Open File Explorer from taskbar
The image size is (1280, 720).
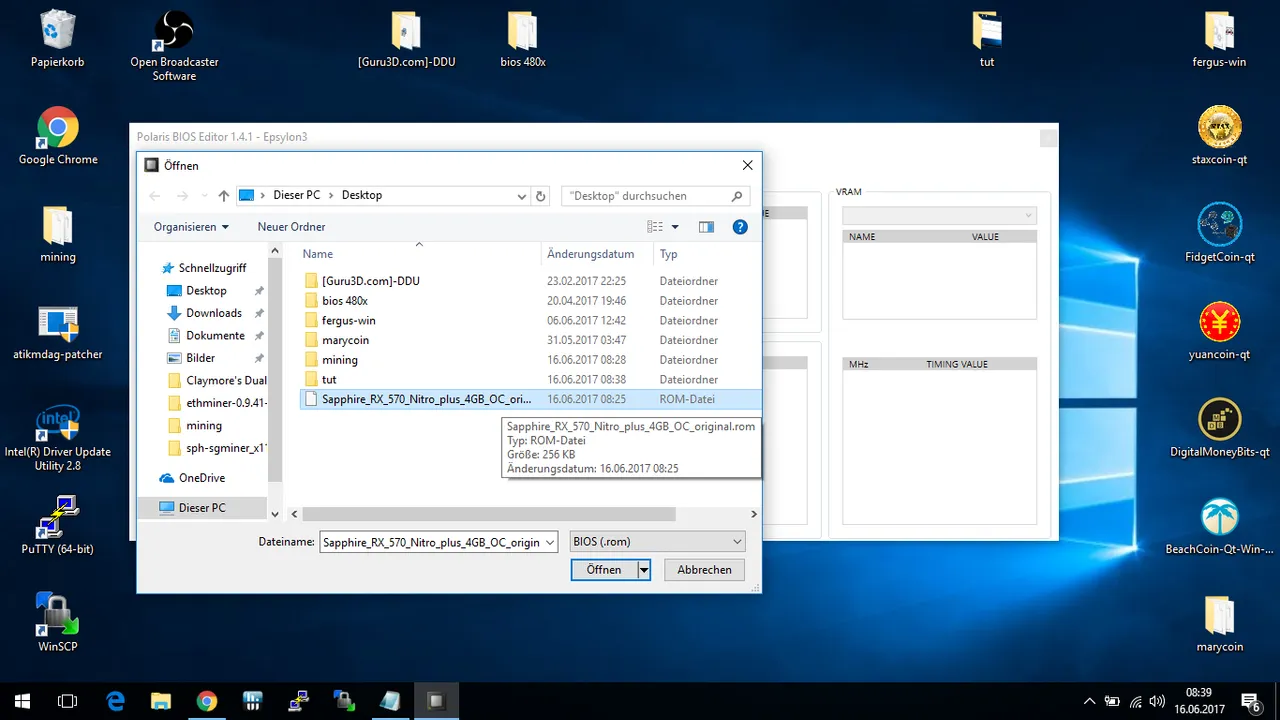pyautogui.click(x=161, y=701)
